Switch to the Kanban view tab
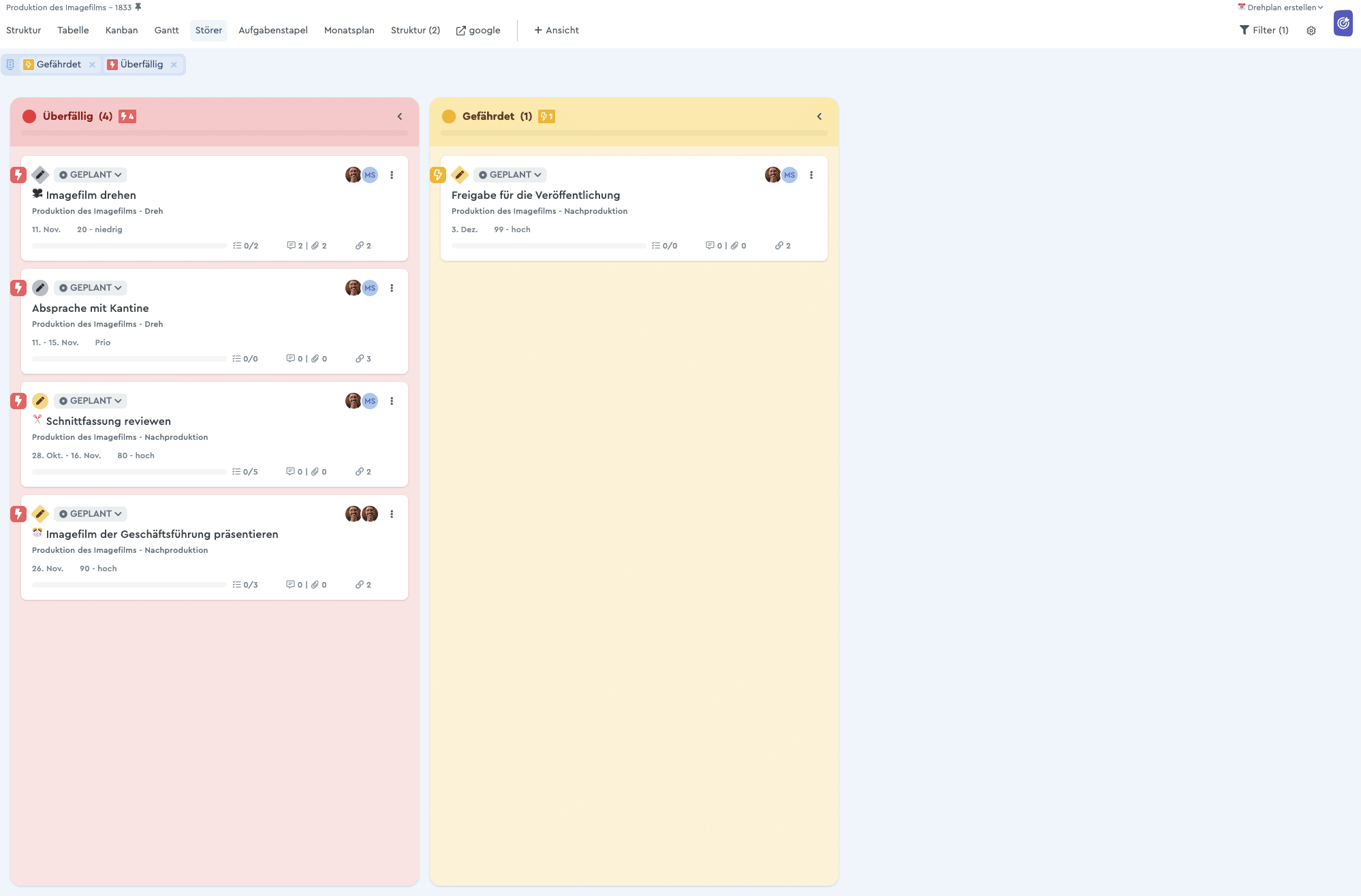Screen dimensions: 1361x896 (x=122, y=31)
